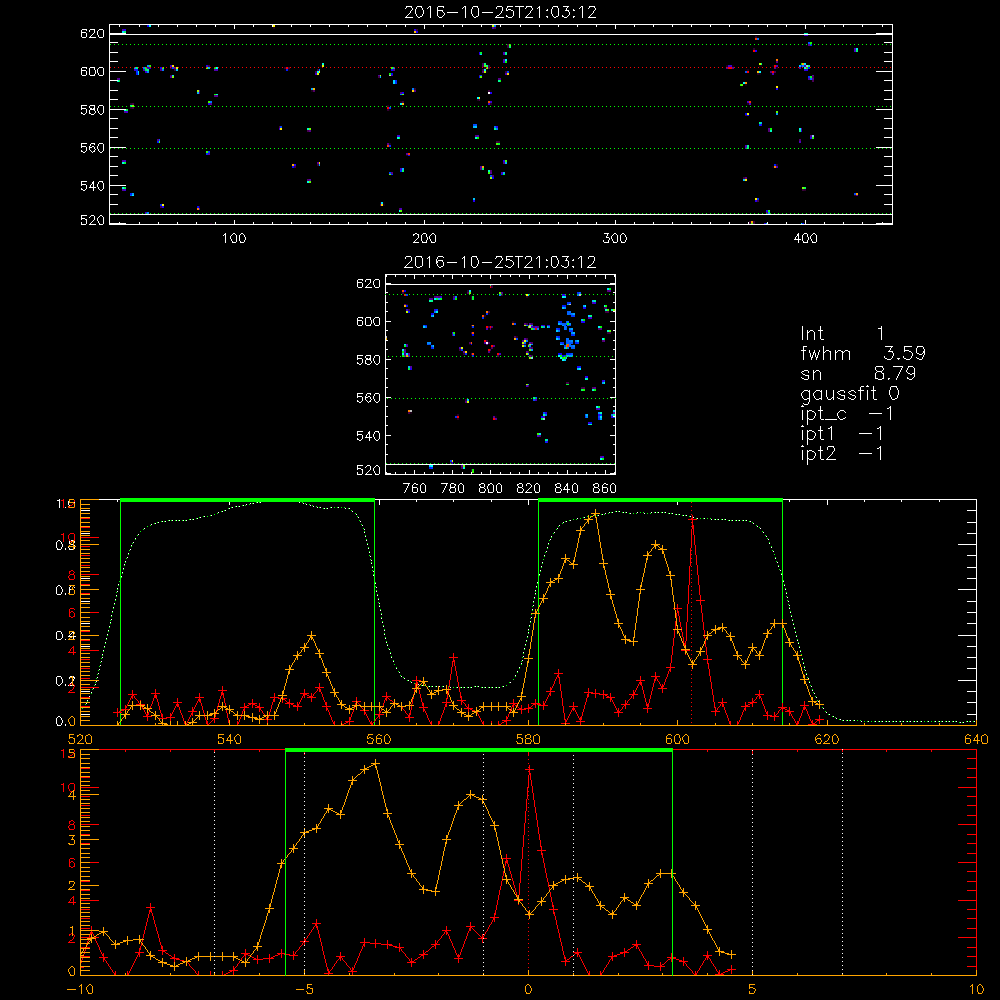Click the 5 label on the bottom plot x-axis

[753, 990]
